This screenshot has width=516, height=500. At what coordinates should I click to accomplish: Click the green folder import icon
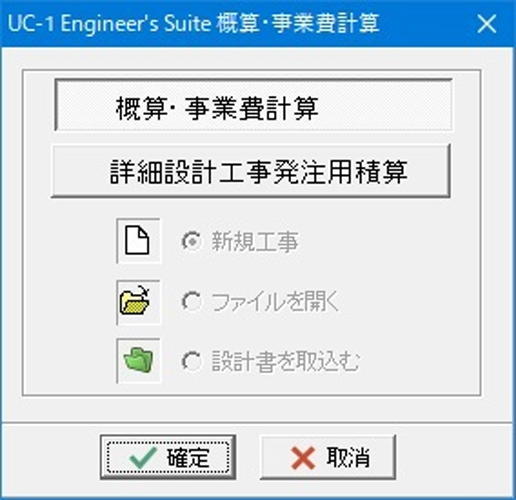pos(138,360)
